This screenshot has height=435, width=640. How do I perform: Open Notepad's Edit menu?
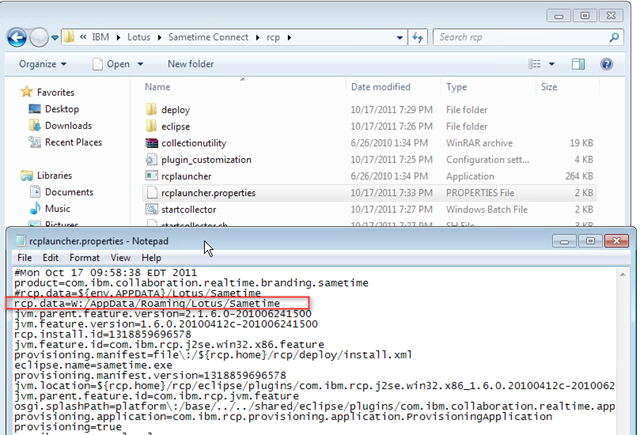51,258
